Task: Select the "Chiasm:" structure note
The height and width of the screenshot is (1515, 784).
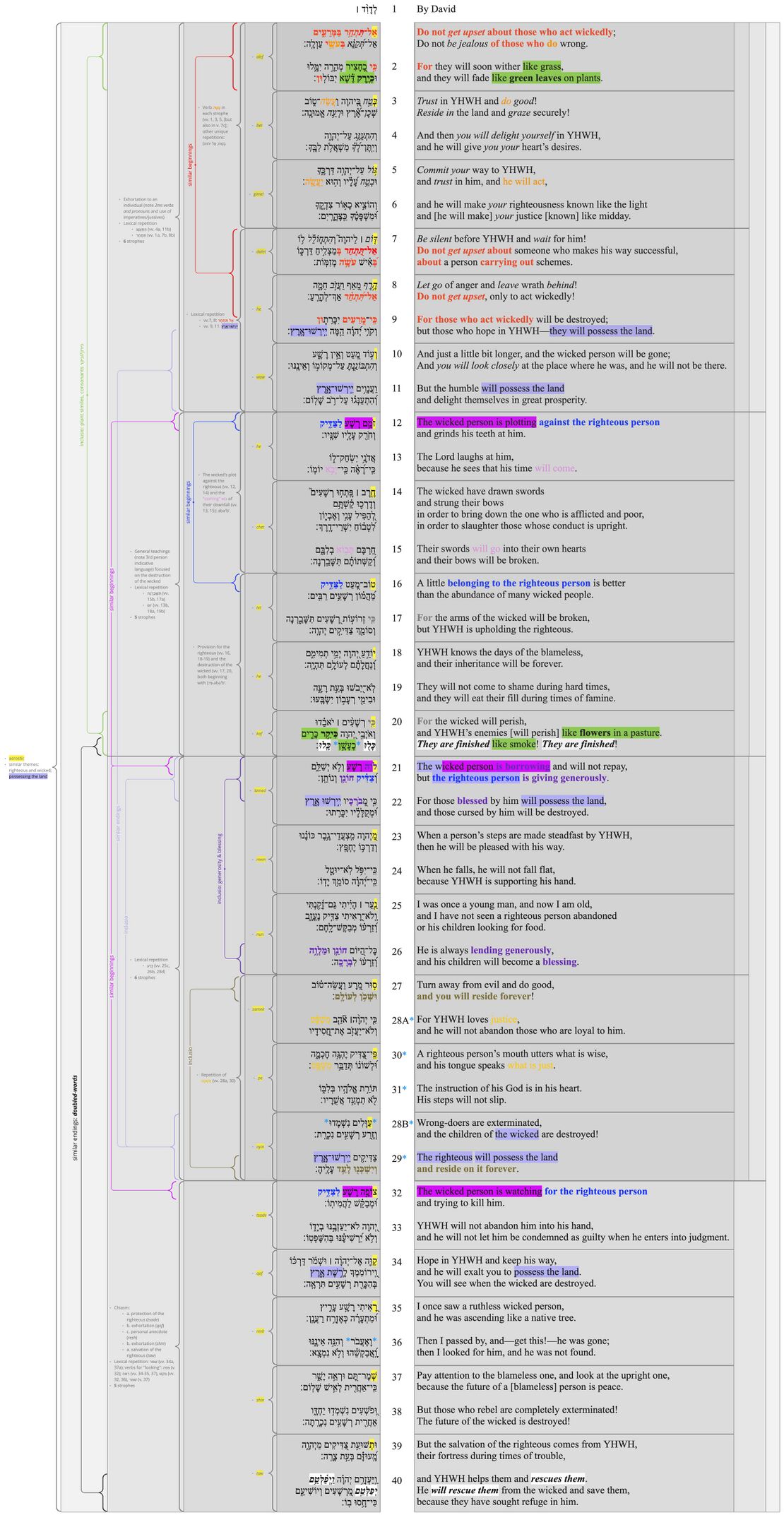Action: coord(121,1307)
